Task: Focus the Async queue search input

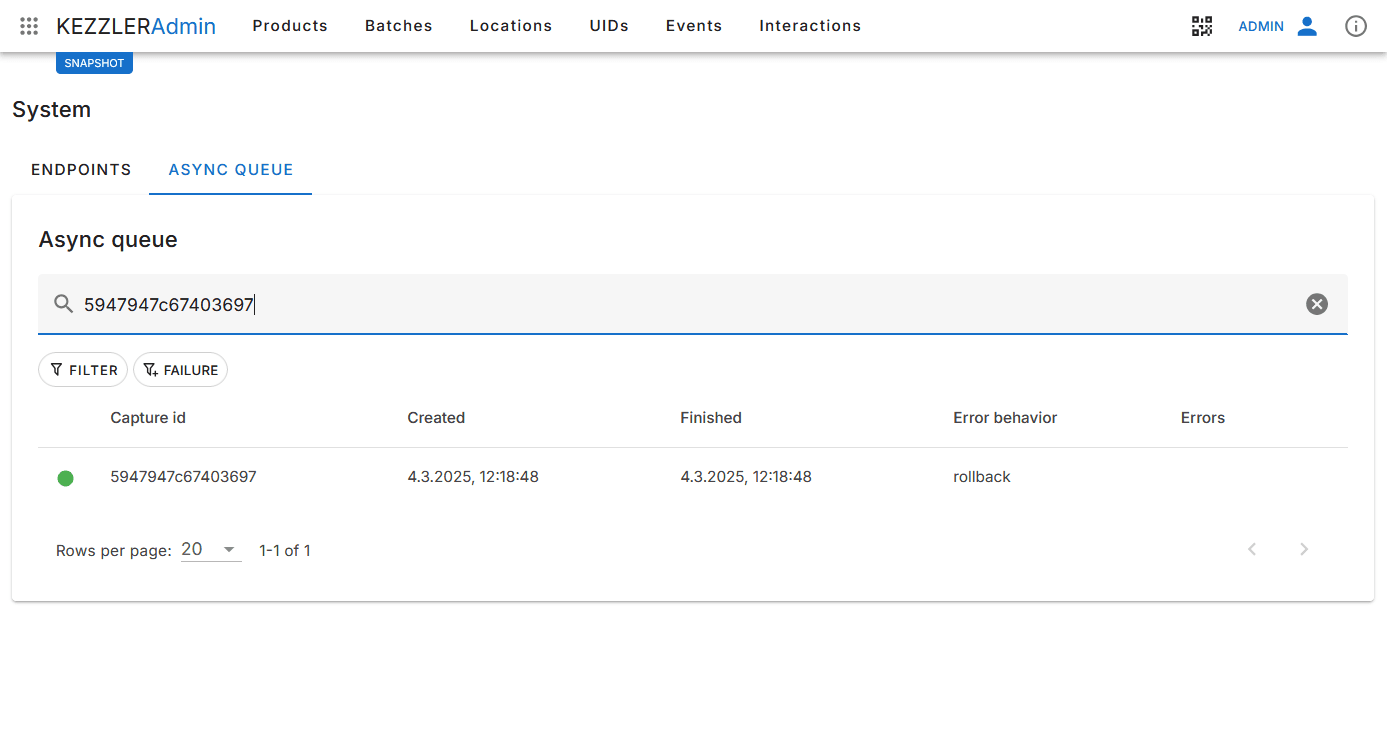Action: tap(680, 304)
